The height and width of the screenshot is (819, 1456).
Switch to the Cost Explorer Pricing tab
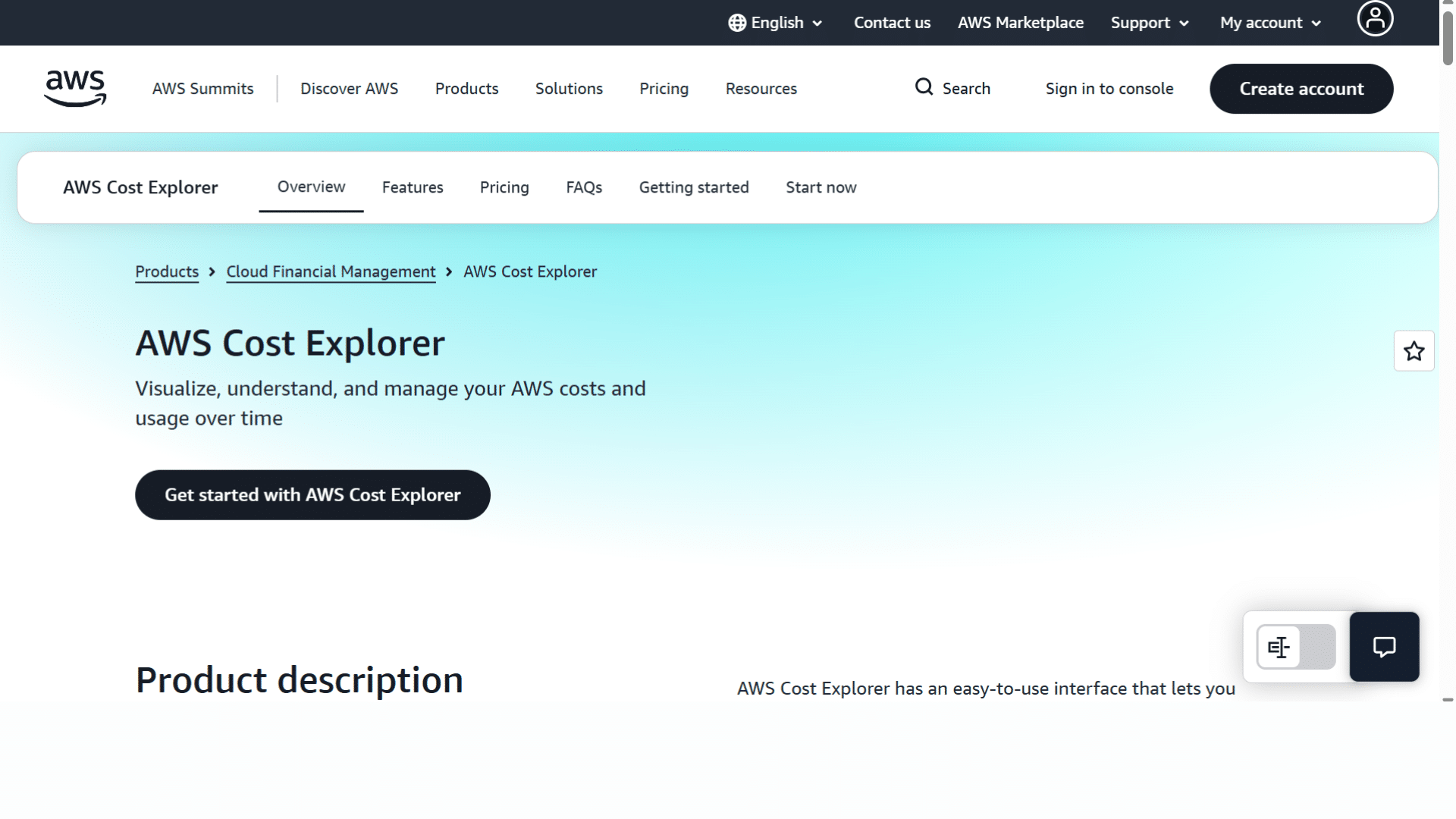pos(504,187)
